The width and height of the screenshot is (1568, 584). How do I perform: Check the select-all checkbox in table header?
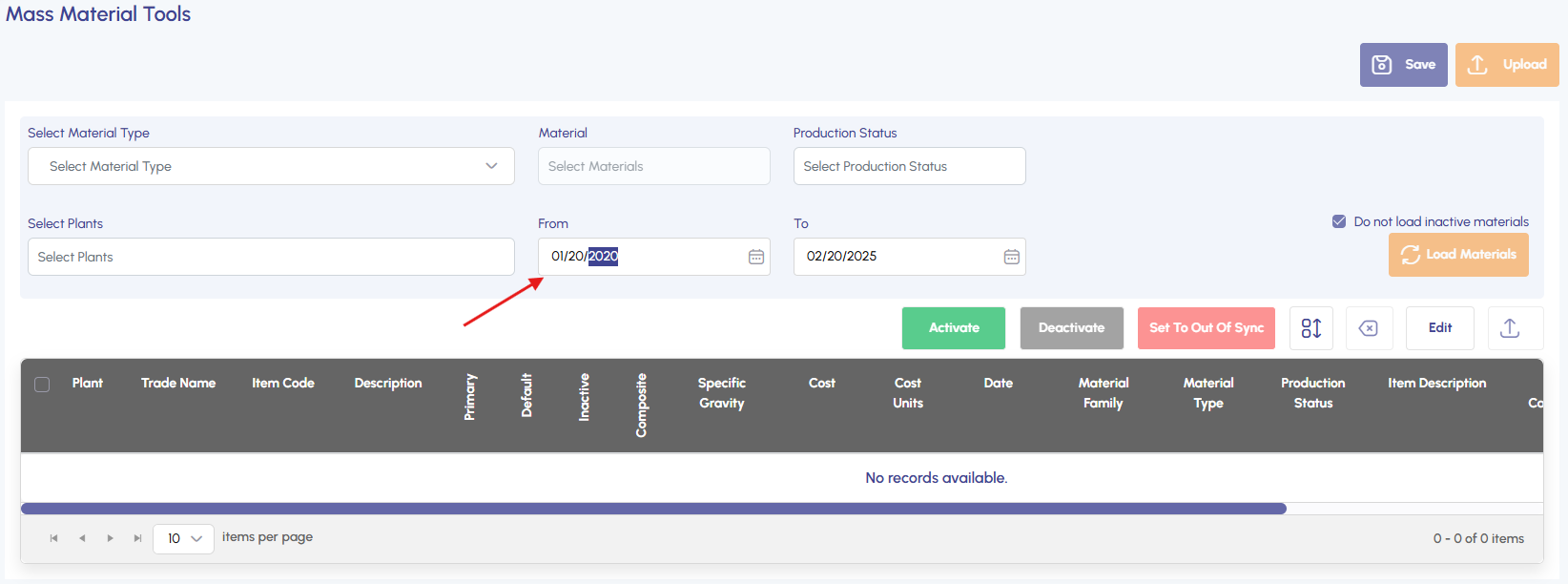pyautogui.click(x=42, y=384)
